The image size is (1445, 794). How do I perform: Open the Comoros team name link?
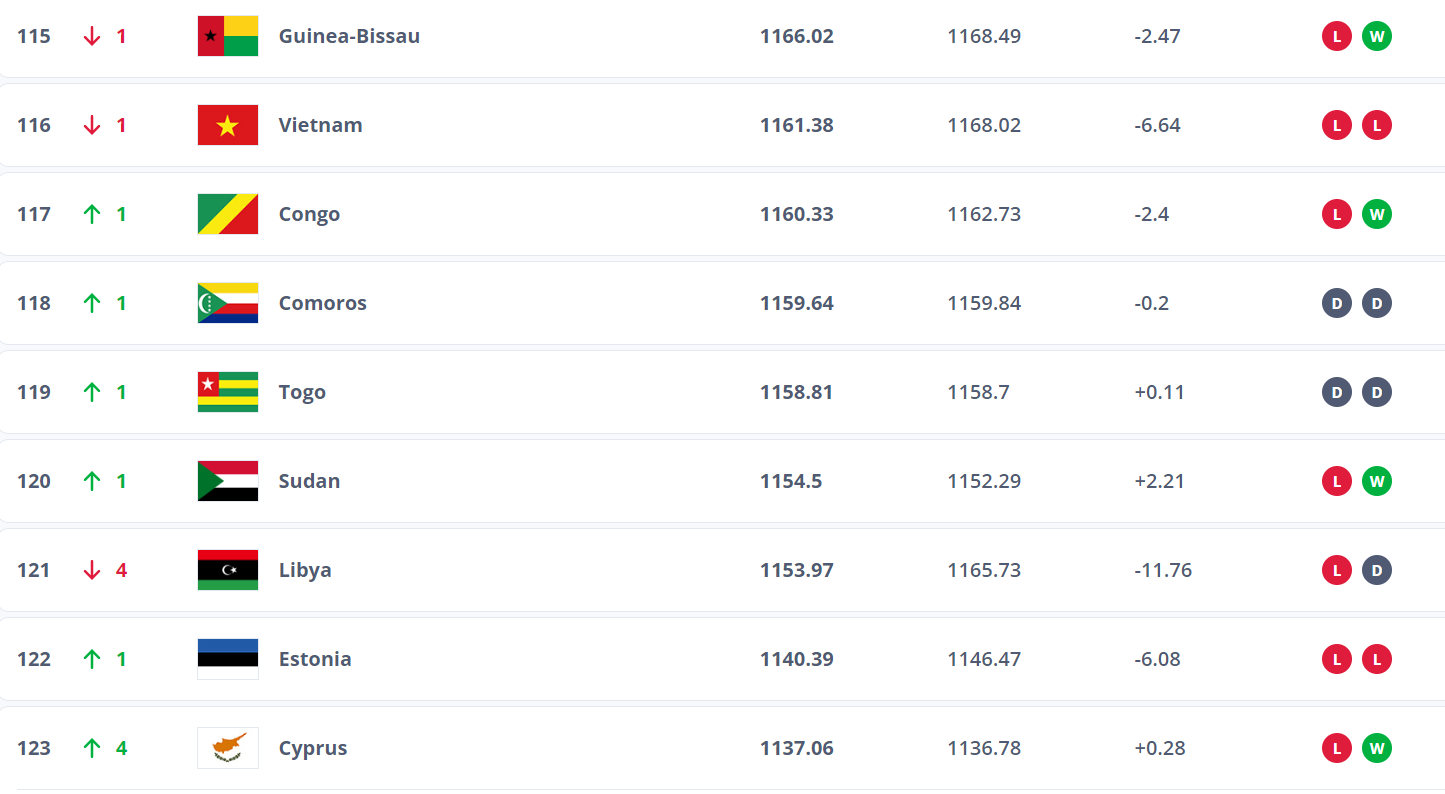[x=322, y=303]
